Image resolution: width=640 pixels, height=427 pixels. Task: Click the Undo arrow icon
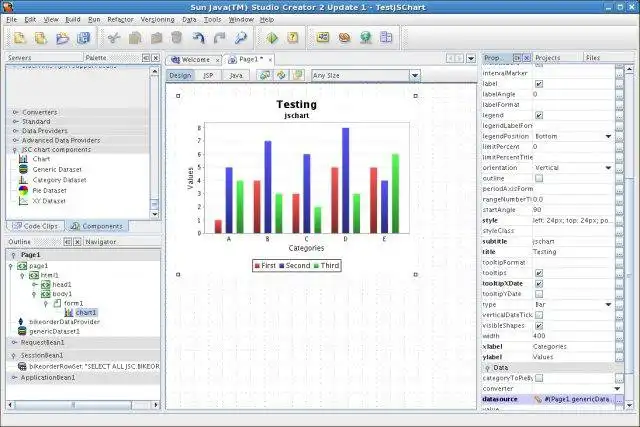(199, 38)
